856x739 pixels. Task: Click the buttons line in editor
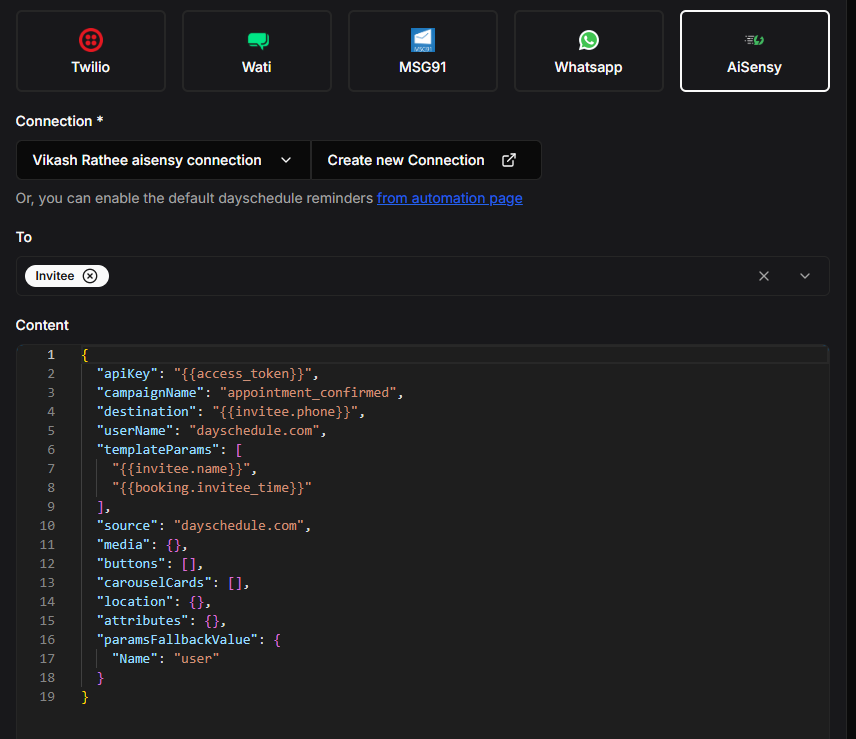150,564
